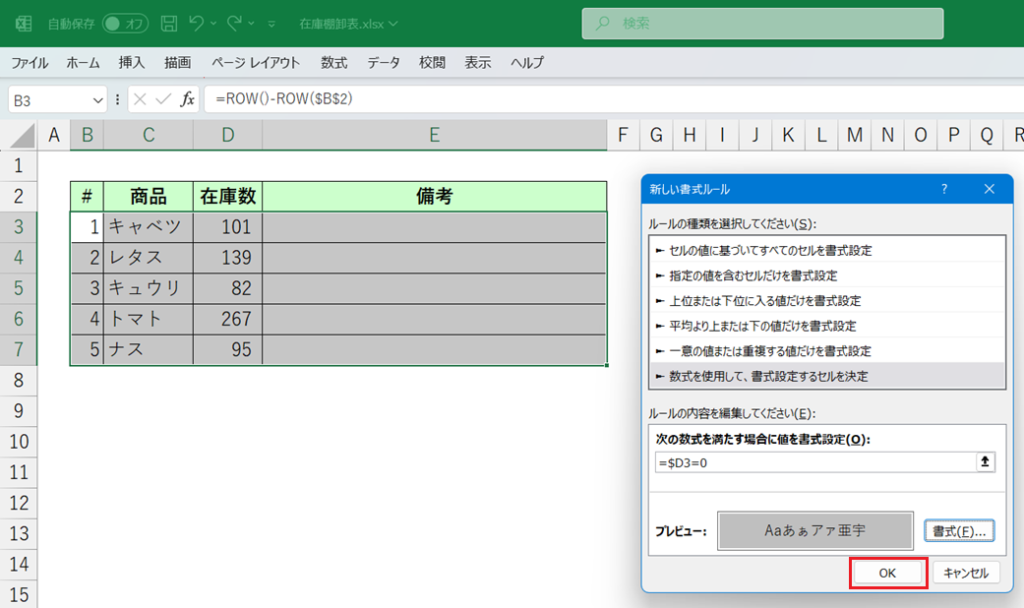The height and width of the screenshot is (608, 1024).
Task: Click the Redo arrow icon
Action: click(x=234, y=24)
